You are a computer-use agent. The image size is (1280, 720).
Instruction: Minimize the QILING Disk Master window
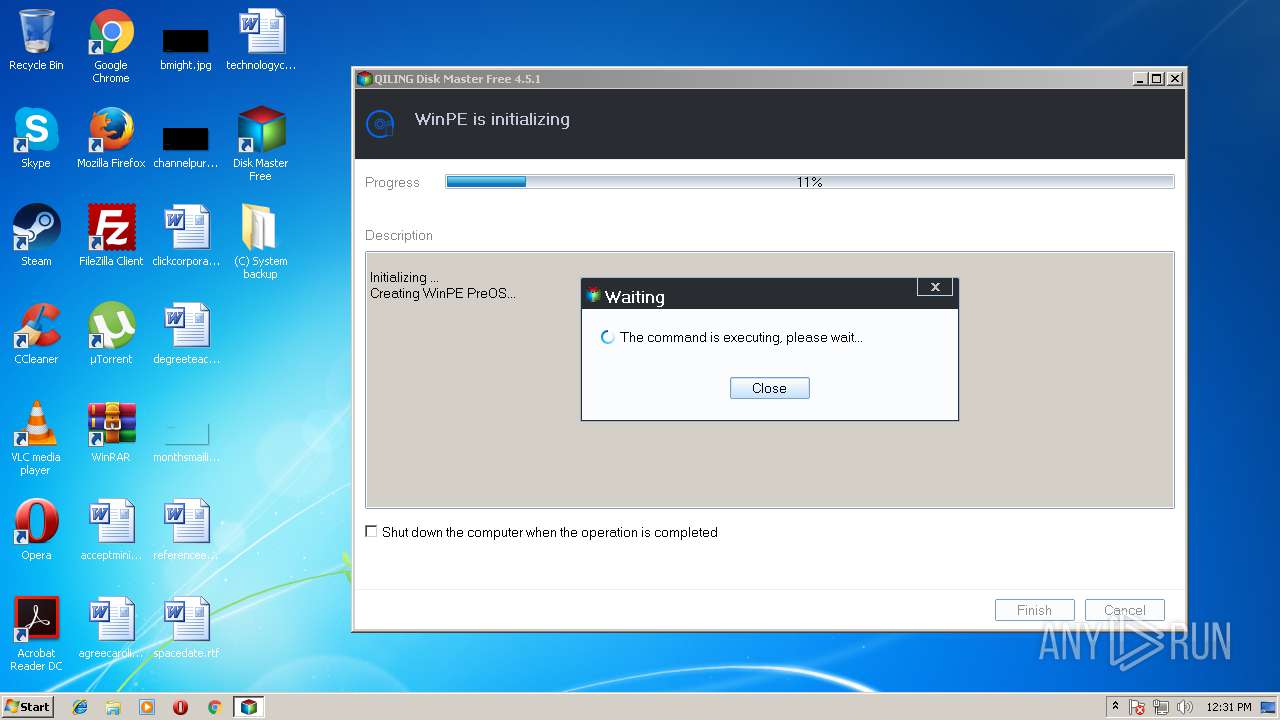[x=1140, y=78]
